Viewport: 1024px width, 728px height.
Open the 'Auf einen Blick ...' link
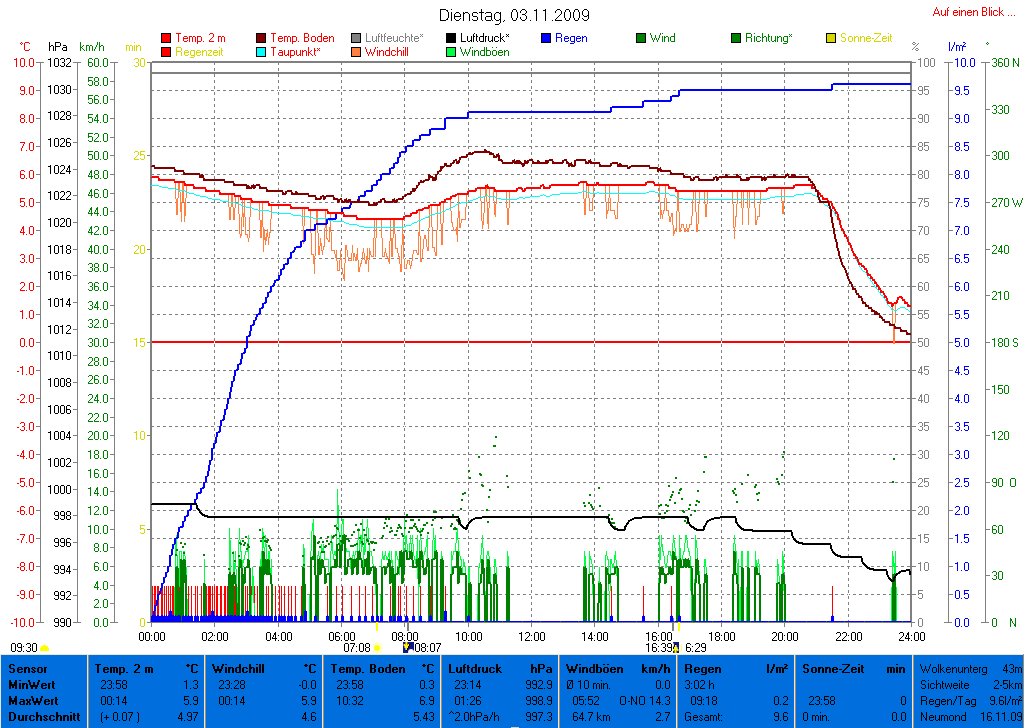[967, 12]
